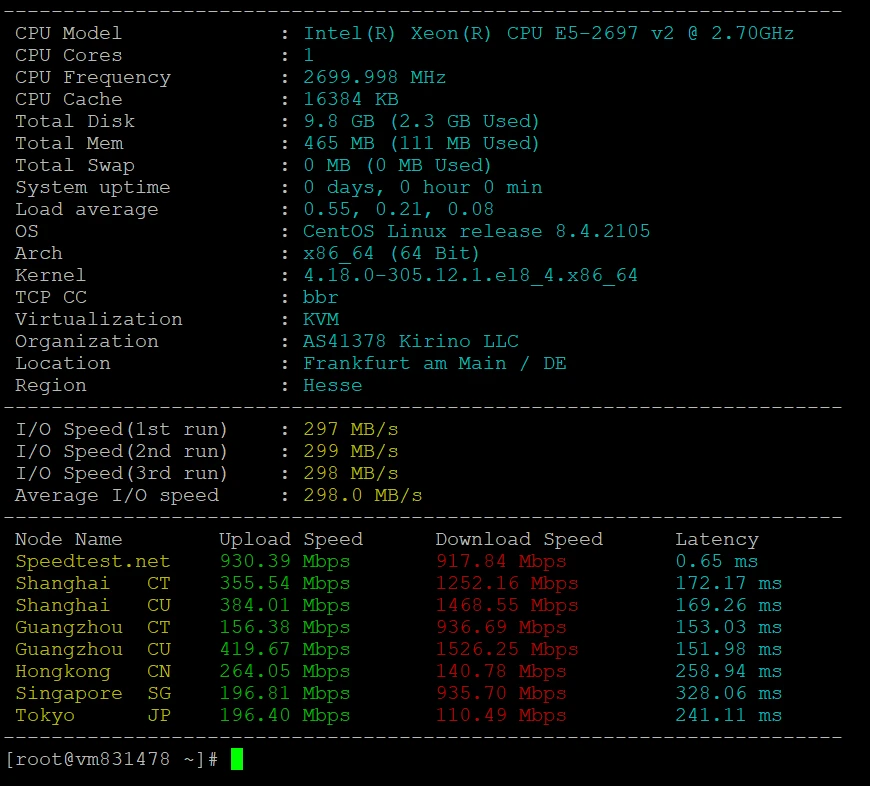Screen dimensions: 870x786
Task: Click the Shanghai CU upload 384.01 Mbps
Action: pos(285,605)
